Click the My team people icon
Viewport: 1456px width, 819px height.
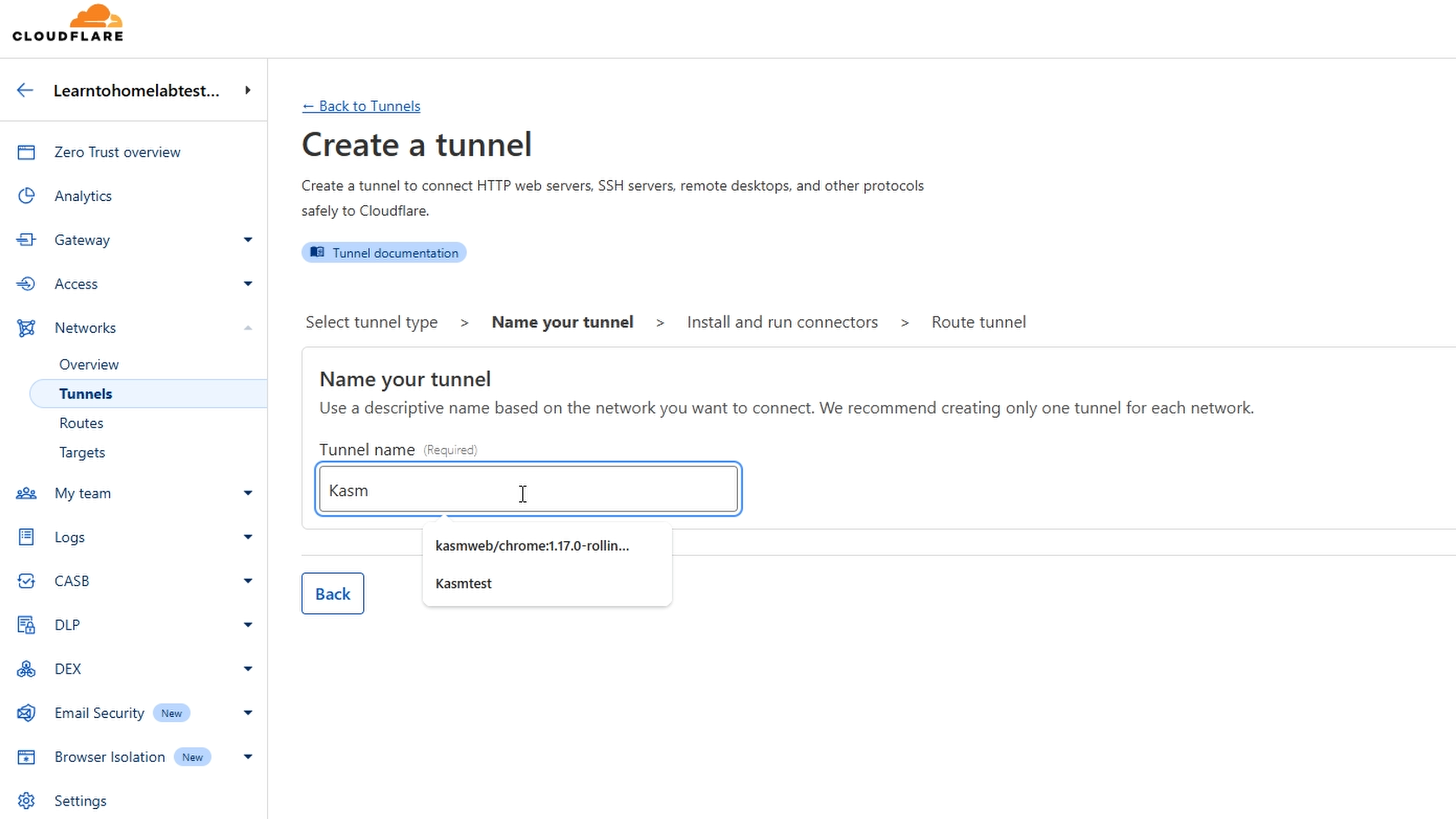tap(26, 493)
